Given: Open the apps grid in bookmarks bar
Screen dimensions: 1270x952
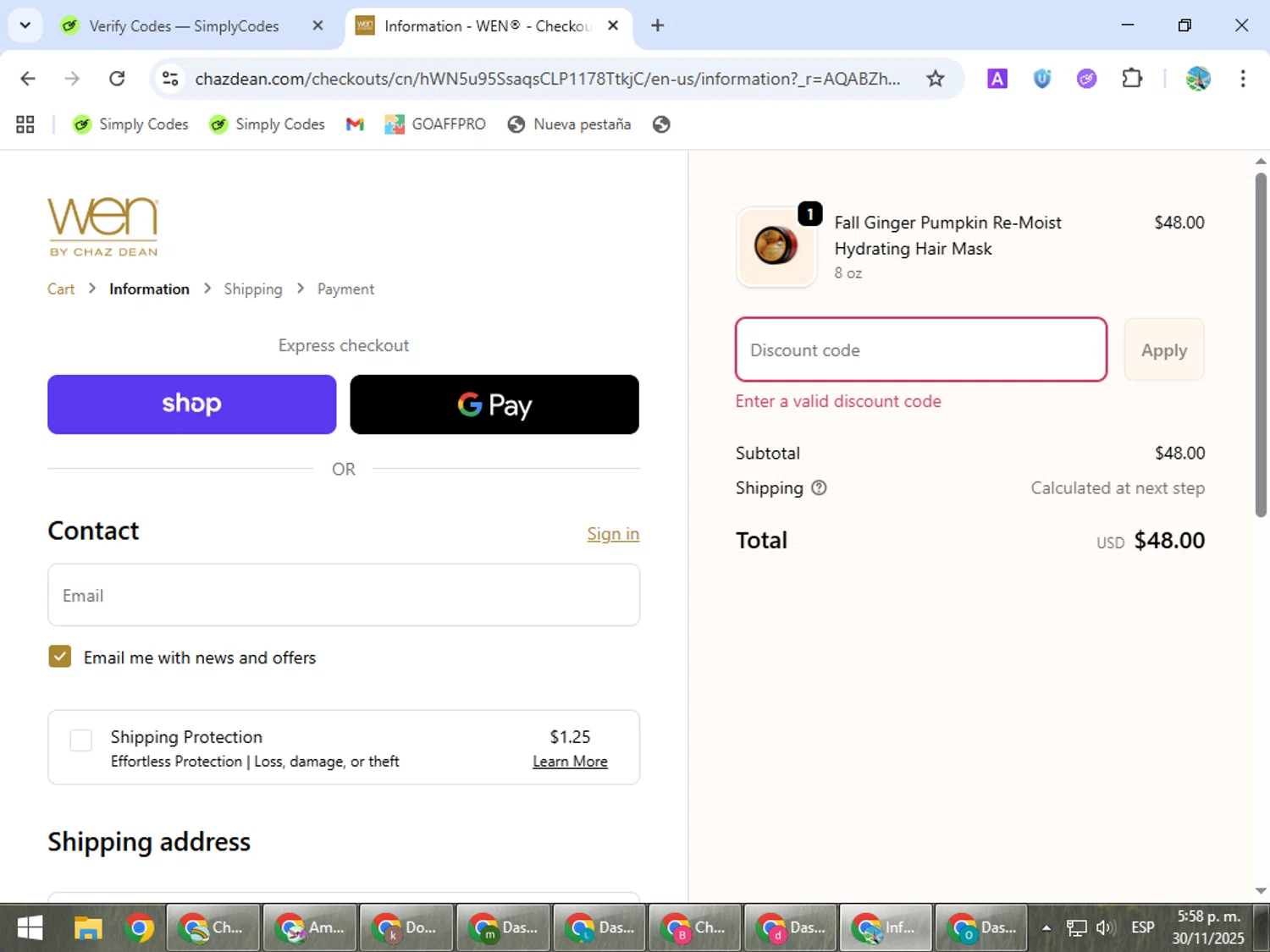Looking at the screenshot, I should (25, 124).
